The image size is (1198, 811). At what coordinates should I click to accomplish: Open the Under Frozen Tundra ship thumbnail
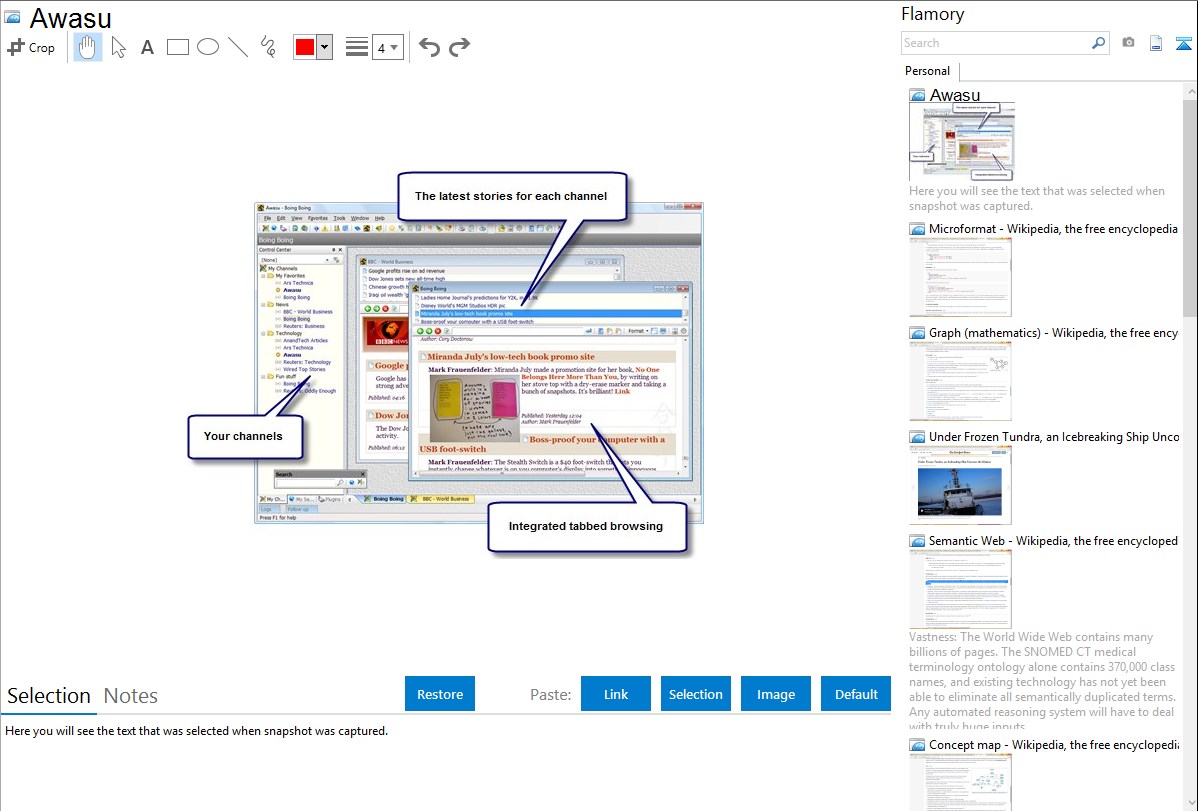[x=960, y=485]
